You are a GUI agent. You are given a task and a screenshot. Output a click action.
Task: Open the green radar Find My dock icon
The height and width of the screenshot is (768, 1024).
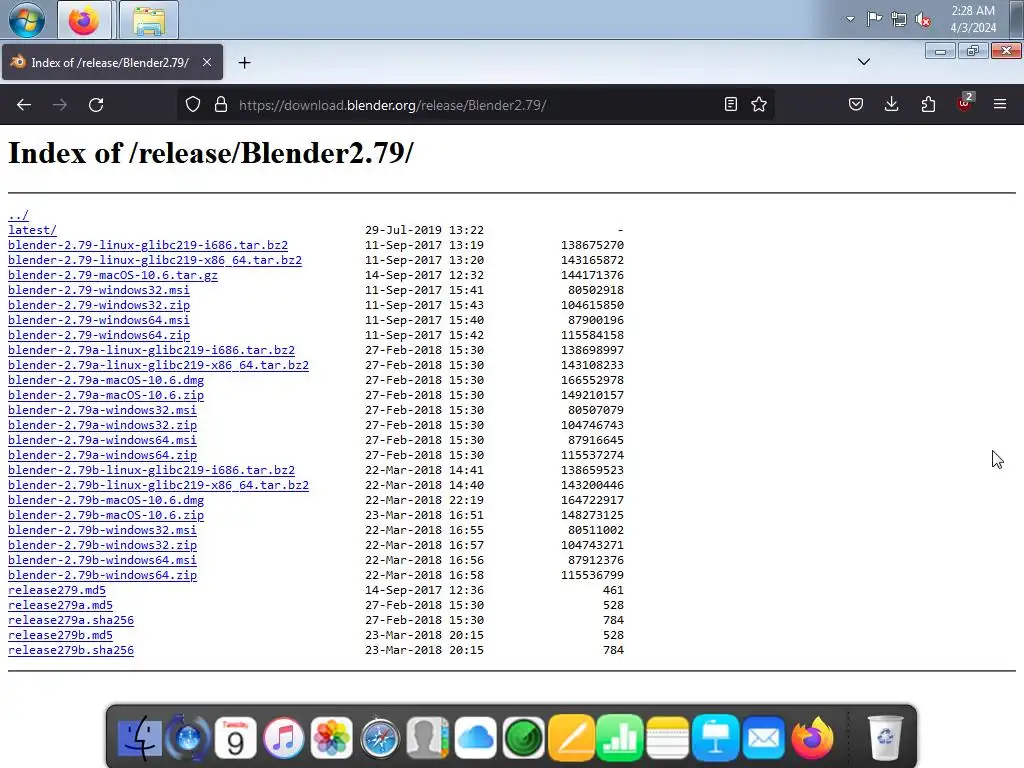click(523, 739)
